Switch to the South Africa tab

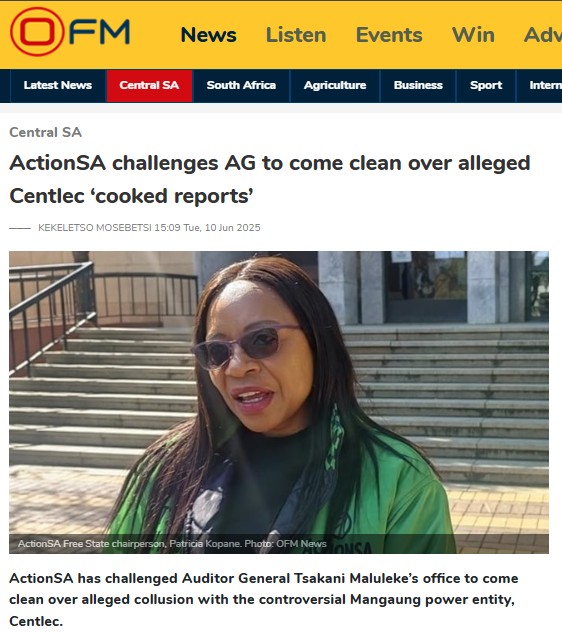[x=241, y=86]
